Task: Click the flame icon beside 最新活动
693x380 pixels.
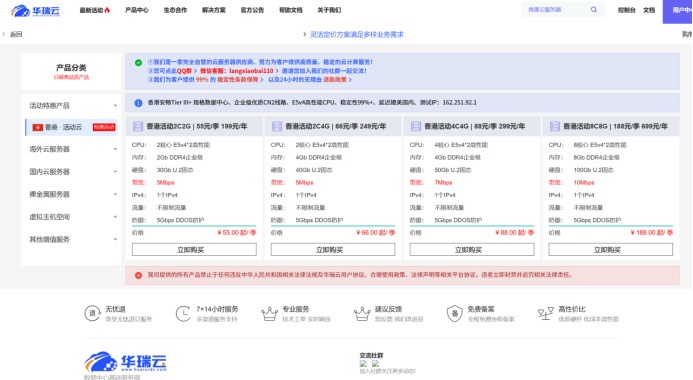Action: coord(107,10)
